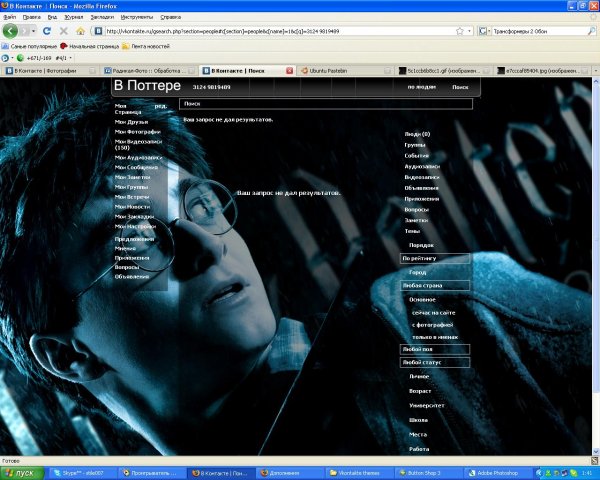Screen dimensions: 600x480
Task: Open 'Мои Аудиозаписи' in the sidebar
Action: coord(138,157)
